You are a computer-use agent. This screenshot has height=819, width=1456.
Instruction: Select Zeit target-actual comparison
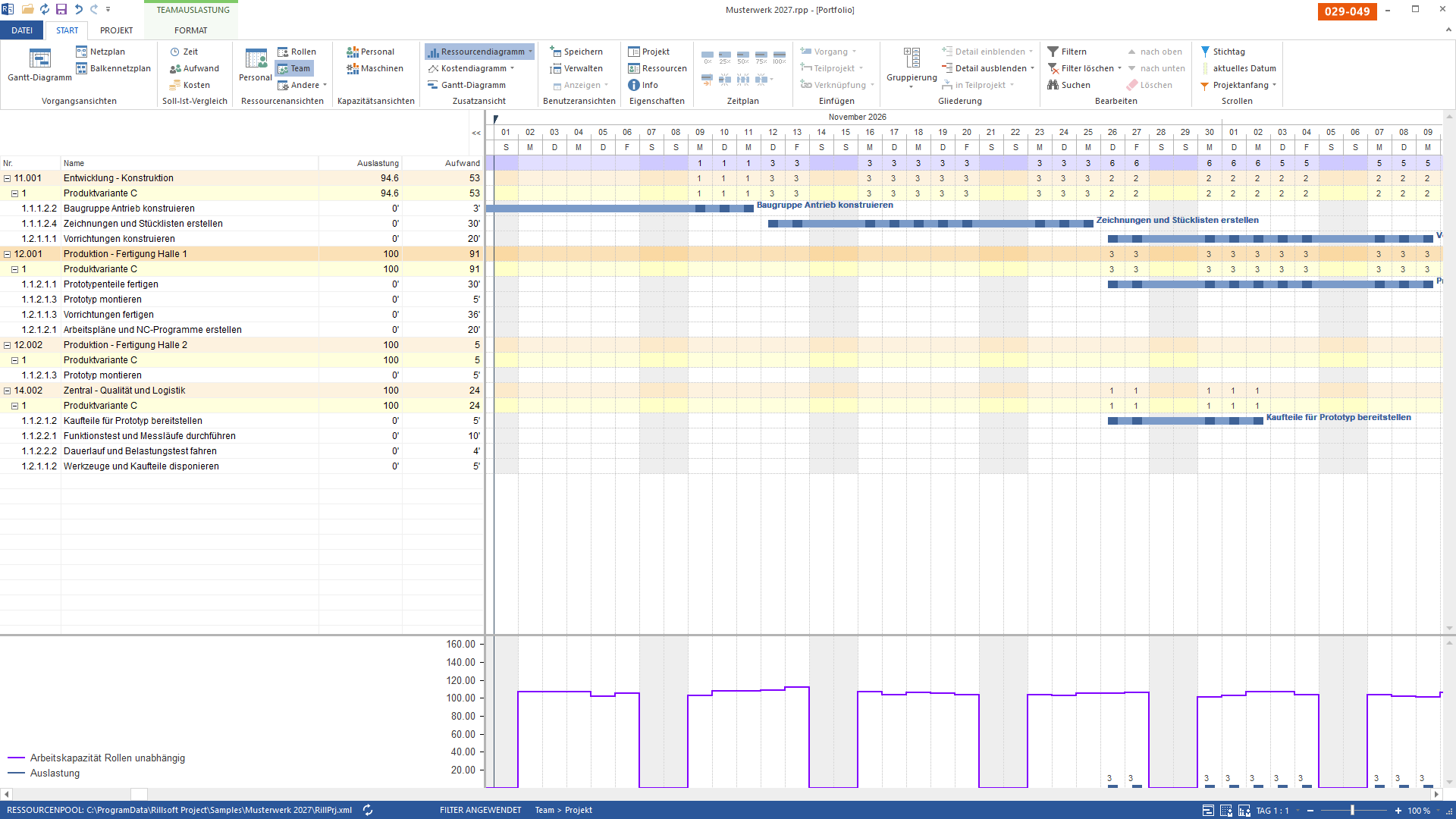tap(184, 52)
